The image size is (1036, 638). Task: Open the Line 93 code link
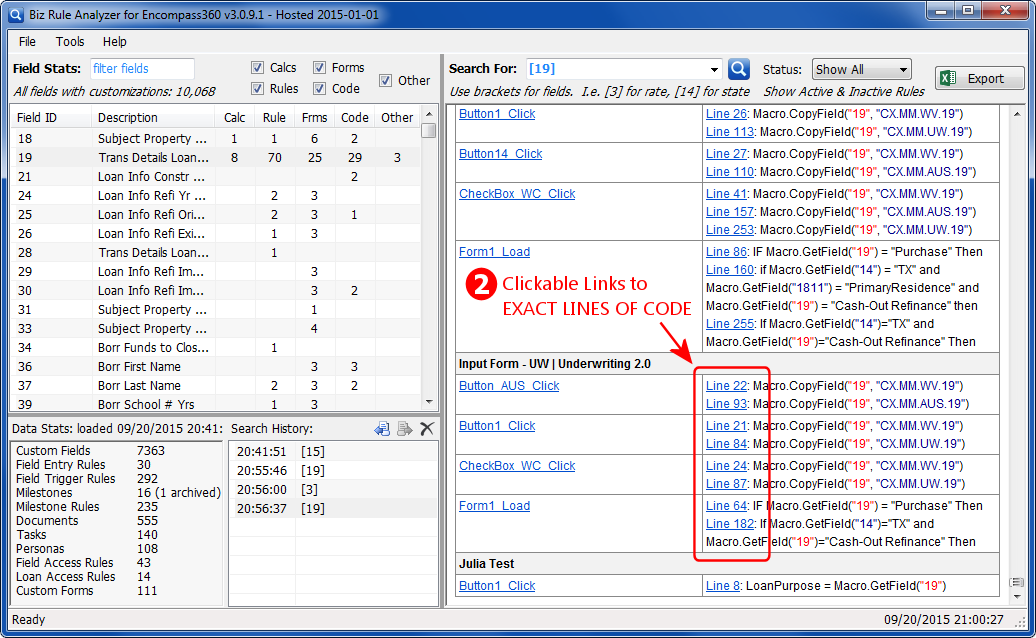point(726,404)
